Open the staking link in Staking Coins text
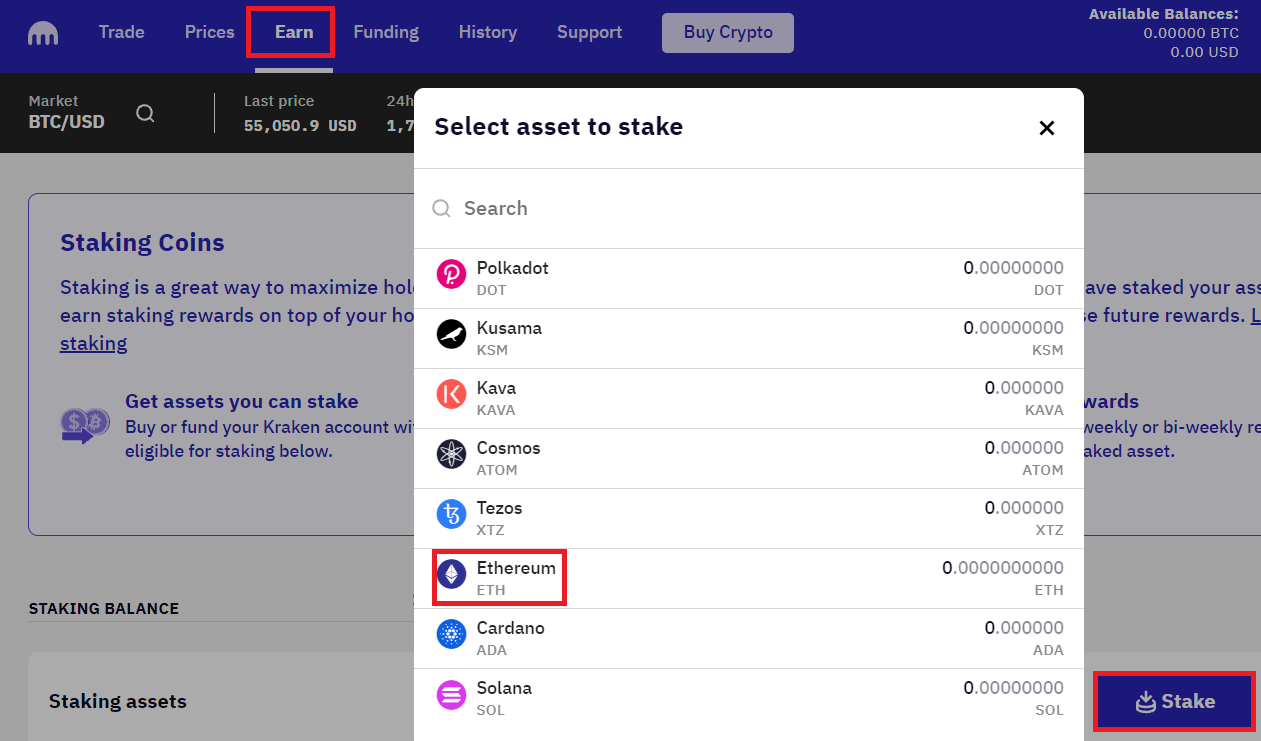Viewport: 1261px width, 741px height. [x=93, y=343]
